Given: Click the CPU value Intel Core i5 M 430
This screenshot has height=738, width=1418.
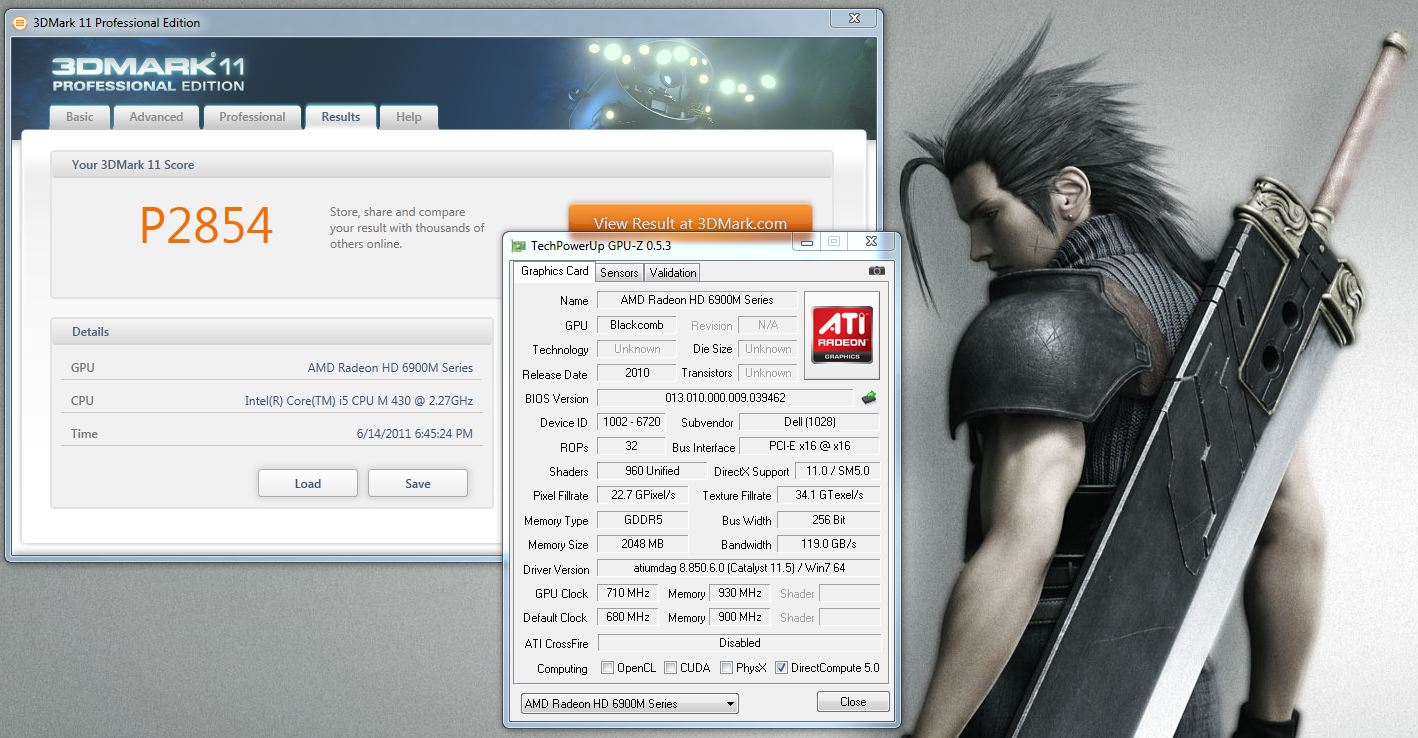Looking at the screenshot, I should pos(359,401).
